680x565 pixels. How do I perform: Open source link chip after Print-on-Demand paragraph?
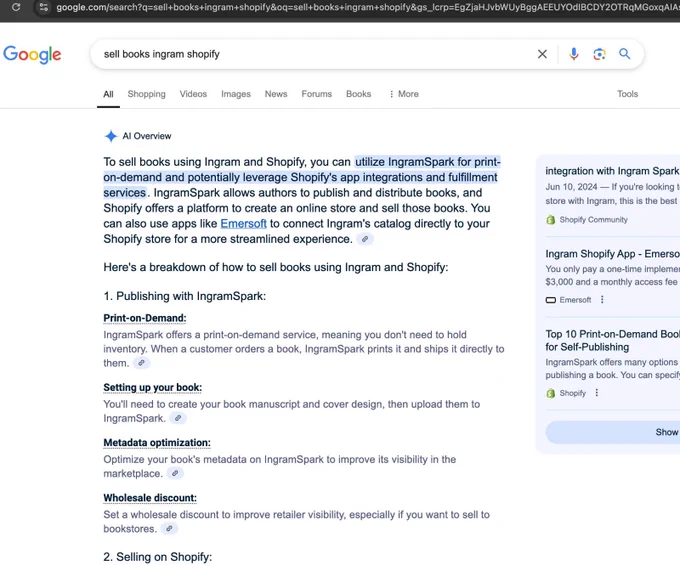141,363
